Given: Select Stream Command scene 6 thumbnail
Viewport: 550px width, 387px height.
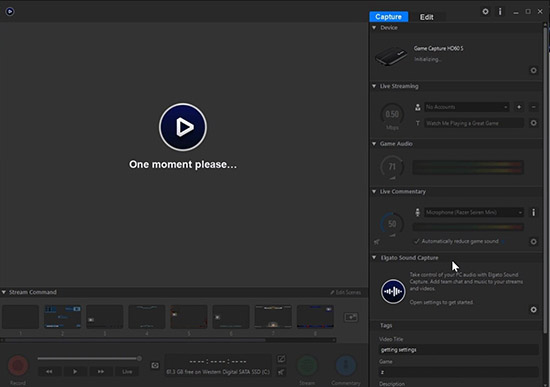Looking at the screenshot, I should coord(231,317).
